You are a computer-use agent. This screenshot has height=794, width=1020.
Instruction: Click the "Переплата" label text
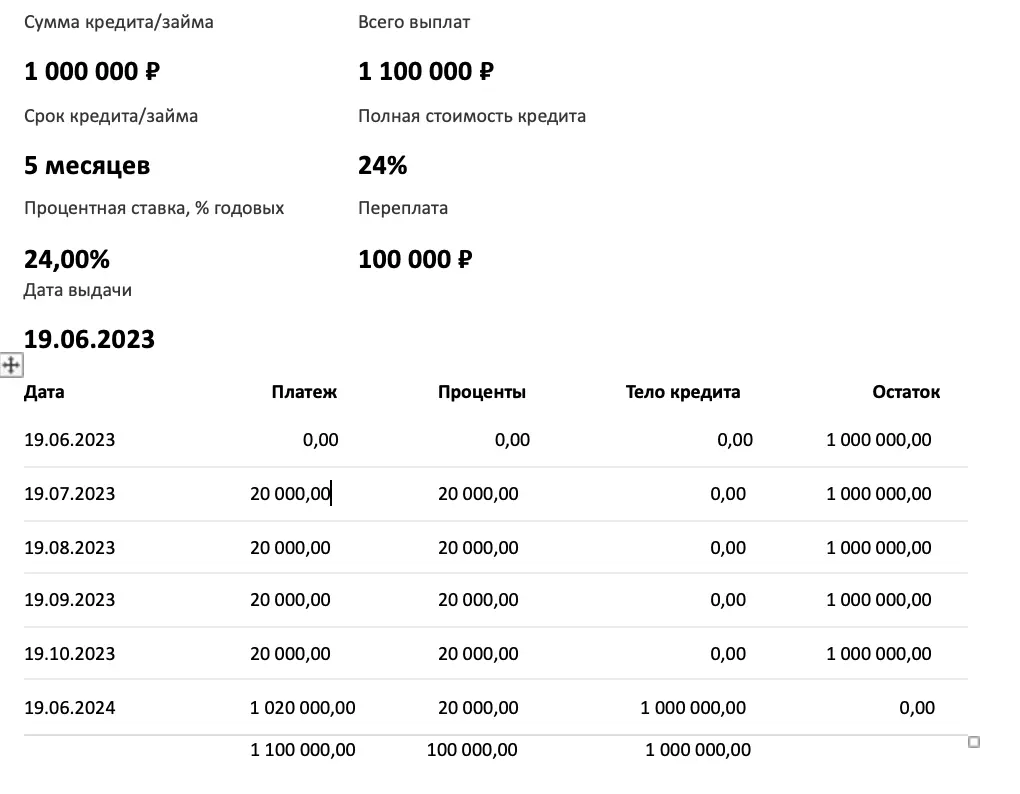403,208
